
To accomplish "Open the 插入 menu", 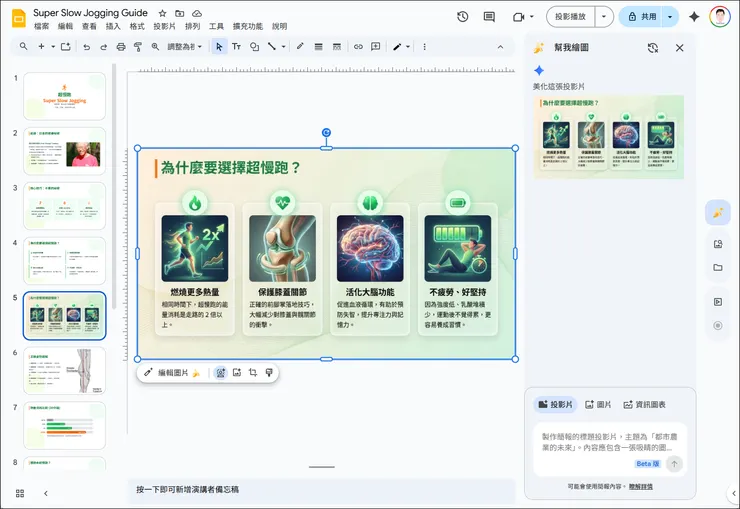I will point(113,26).
